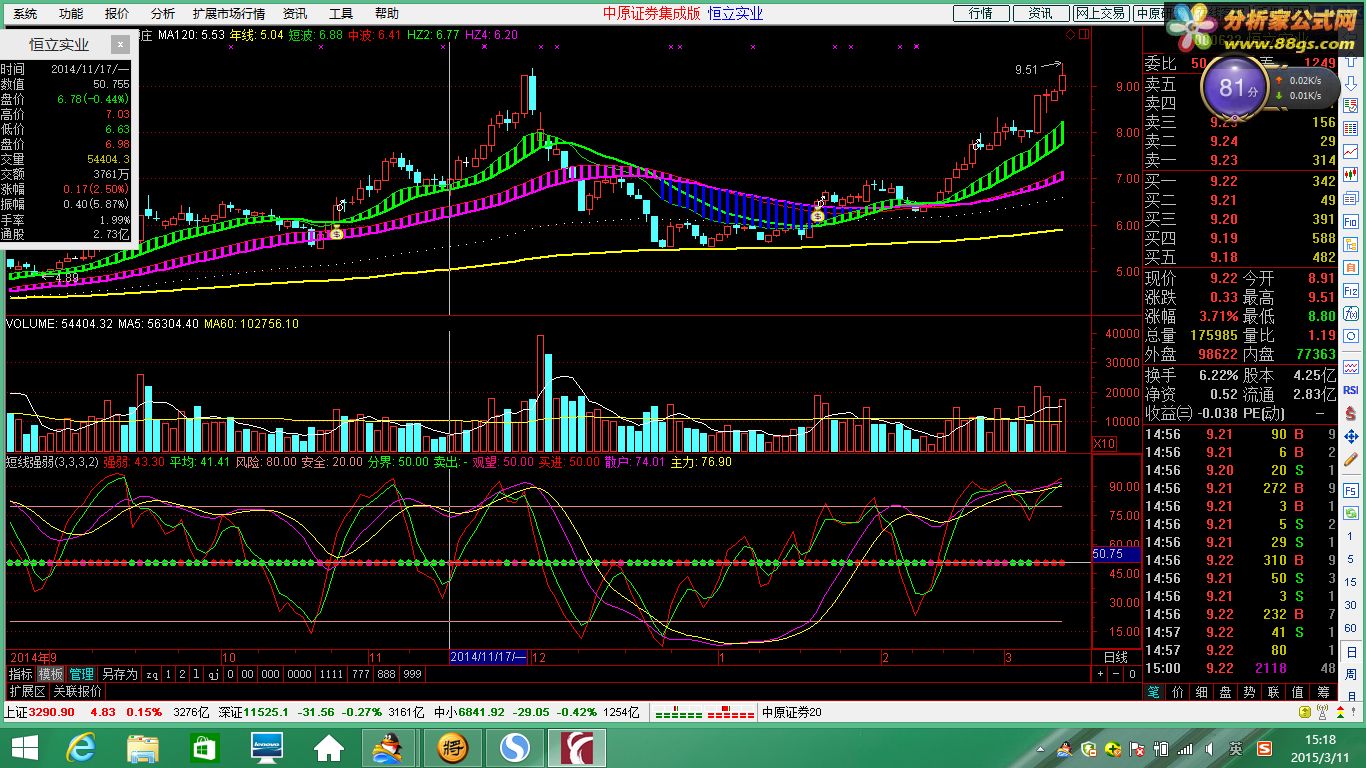The width and height of the screenshot is (1366, 768).
Task: Open File Explorer from the taskbar
Action: tap(142, 746)
